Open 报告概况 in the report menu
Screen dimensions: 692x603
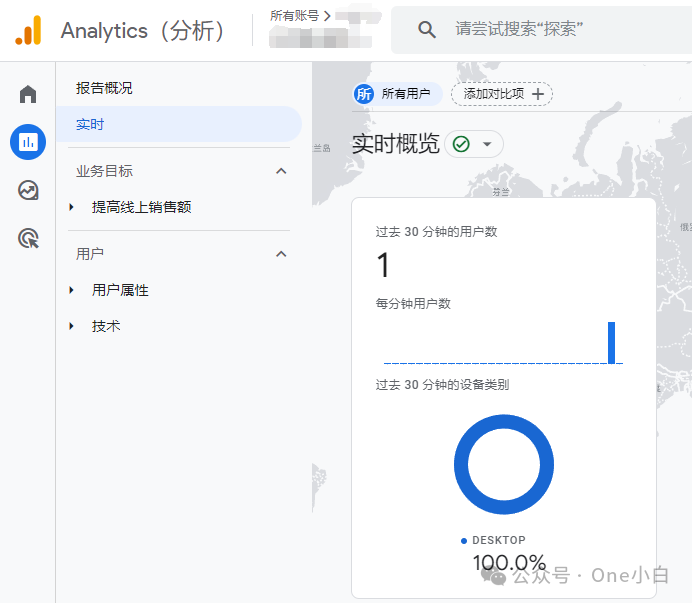click(104, 88)
